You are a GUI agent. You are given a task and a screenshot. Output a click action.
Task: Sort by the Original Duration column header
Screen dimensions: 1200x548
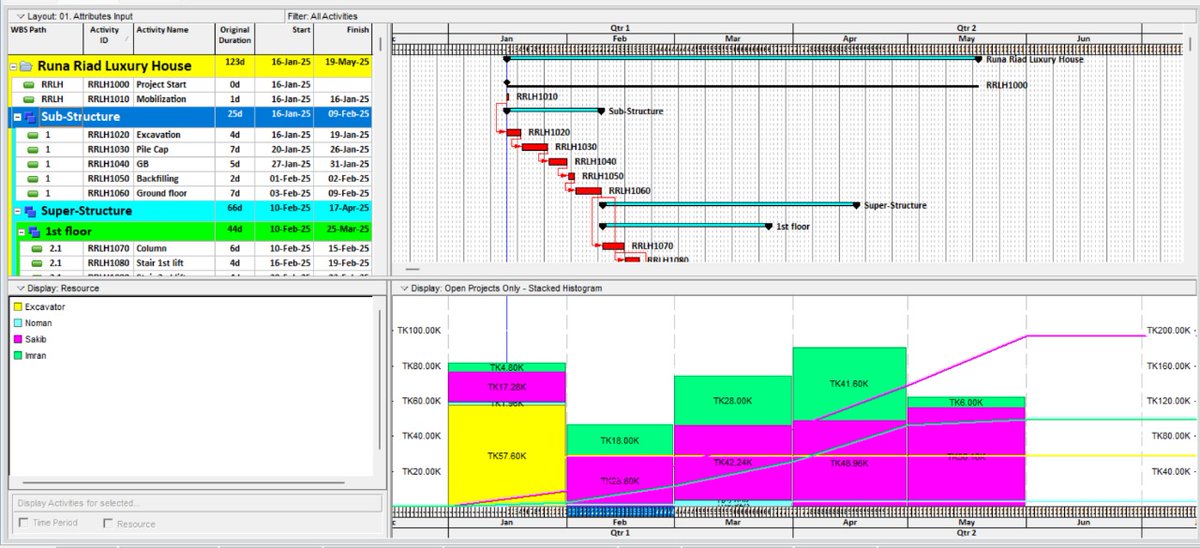(234, 38)
